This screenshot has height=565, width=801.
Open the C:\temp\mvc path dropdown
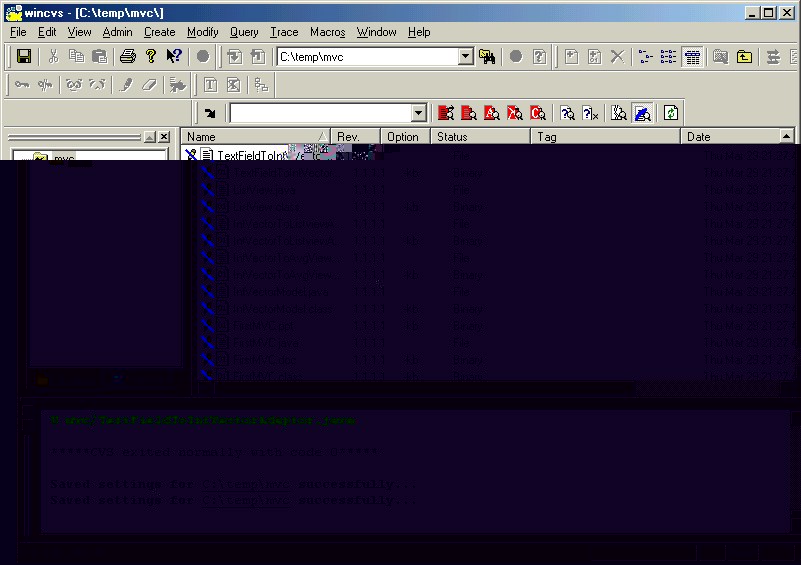tap(465, 57)
